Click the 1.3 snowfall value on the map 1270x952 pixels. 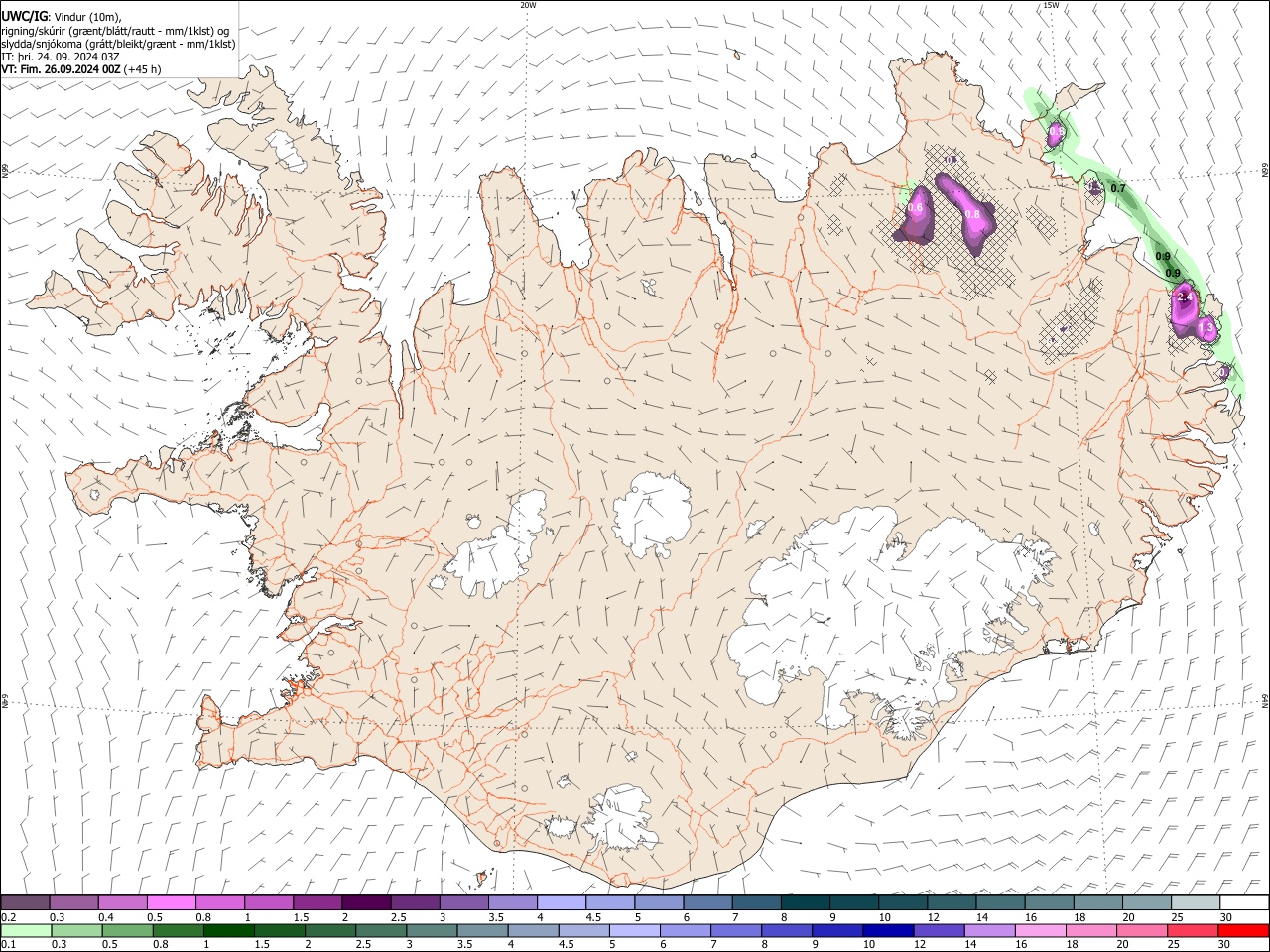point(1206,326)
